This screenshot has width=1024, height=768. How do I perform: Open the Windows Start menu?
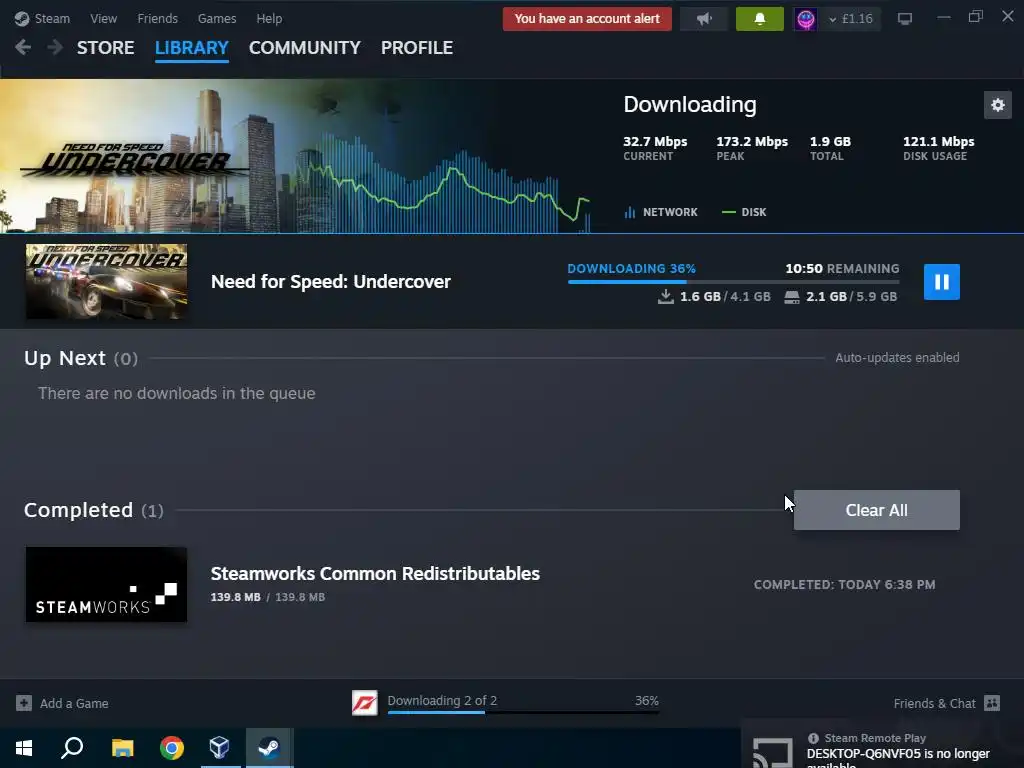(x=24, y=748)
